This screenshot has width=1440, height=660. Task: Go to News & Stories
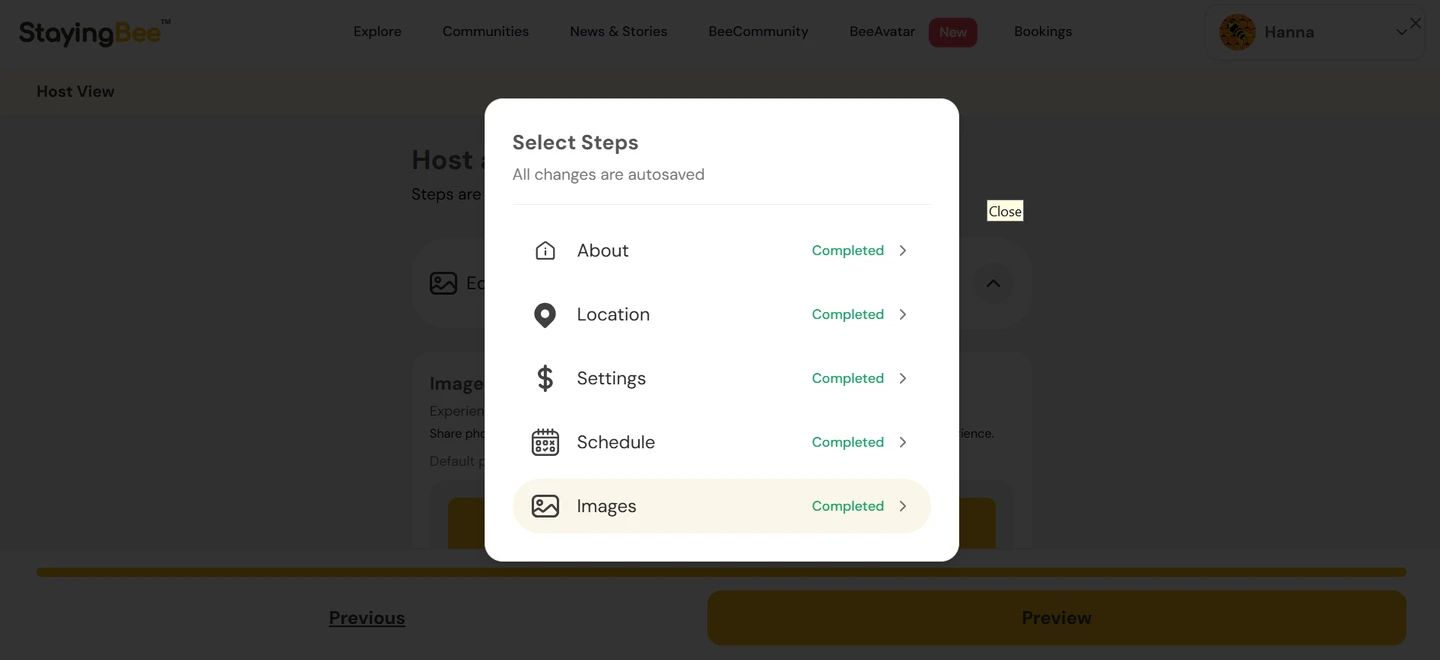(x=618, y=32)
